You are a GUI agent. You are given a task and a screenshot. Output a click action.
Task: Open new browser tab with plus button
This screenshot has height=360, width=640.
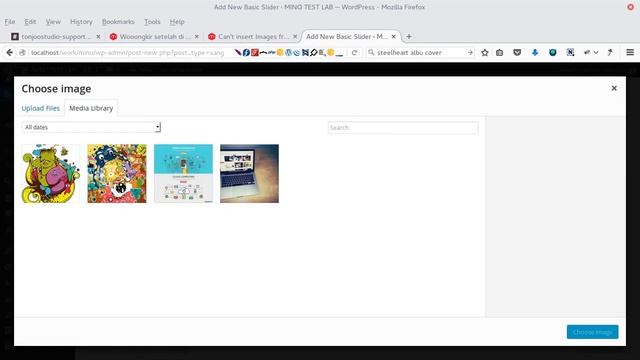409,36
